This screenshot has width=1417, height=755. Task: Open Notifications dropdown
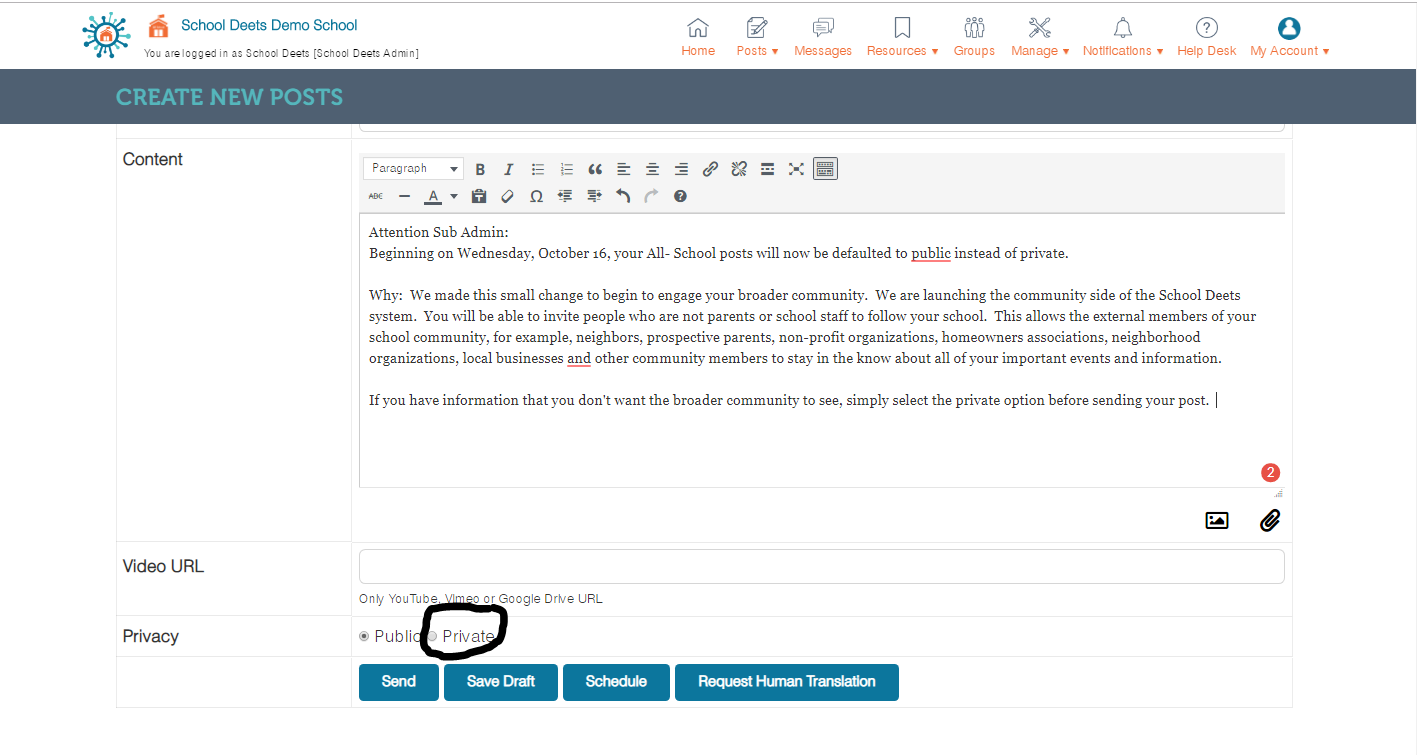[x=1123, y=37]
